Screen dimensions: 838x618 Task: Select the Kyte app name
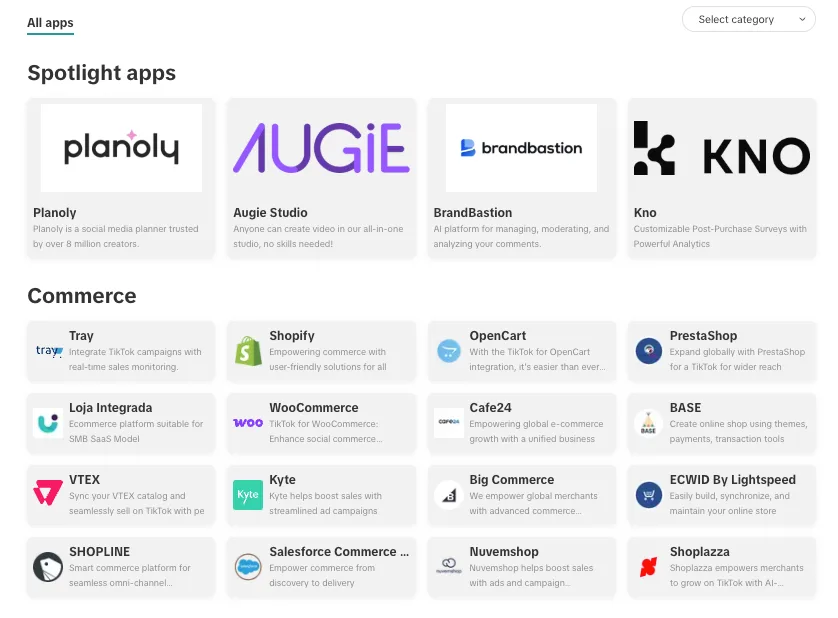click(x=282, y=480)
